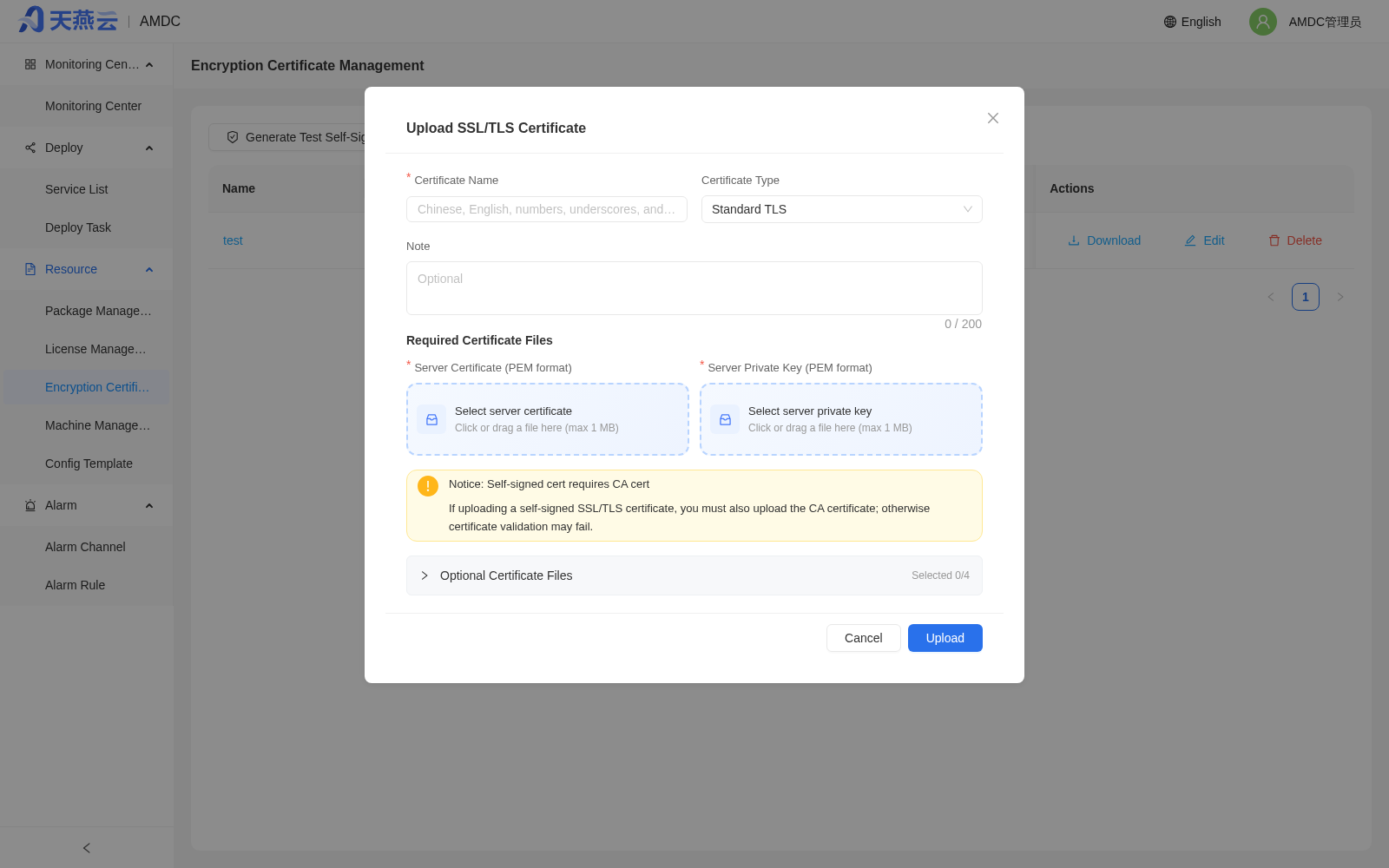Go to pagination page 1
Screen dimensions: 1389x868
[1306, 297]
